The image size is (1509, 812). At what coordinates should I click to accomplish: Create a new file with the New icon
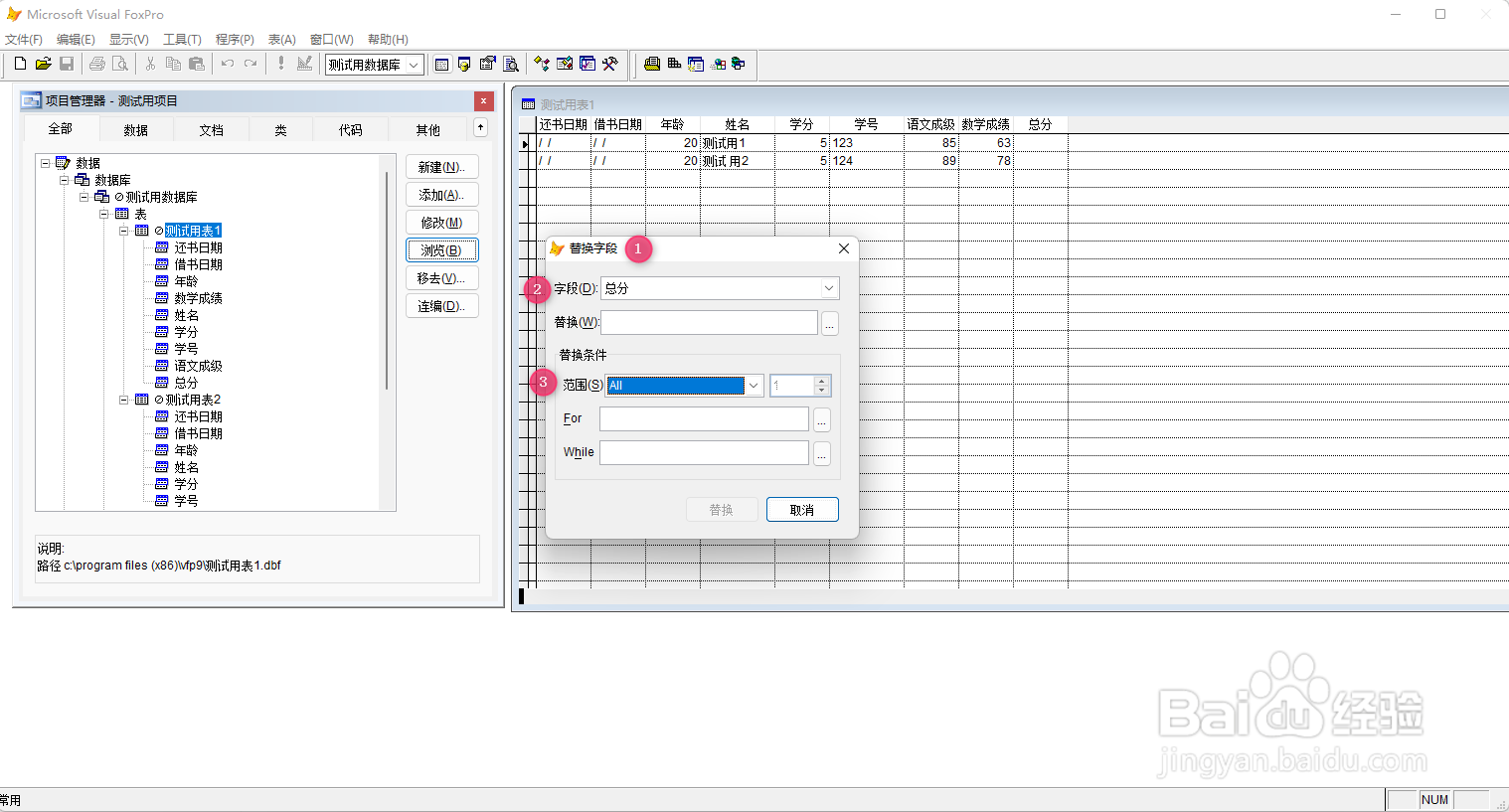point(20,64)
